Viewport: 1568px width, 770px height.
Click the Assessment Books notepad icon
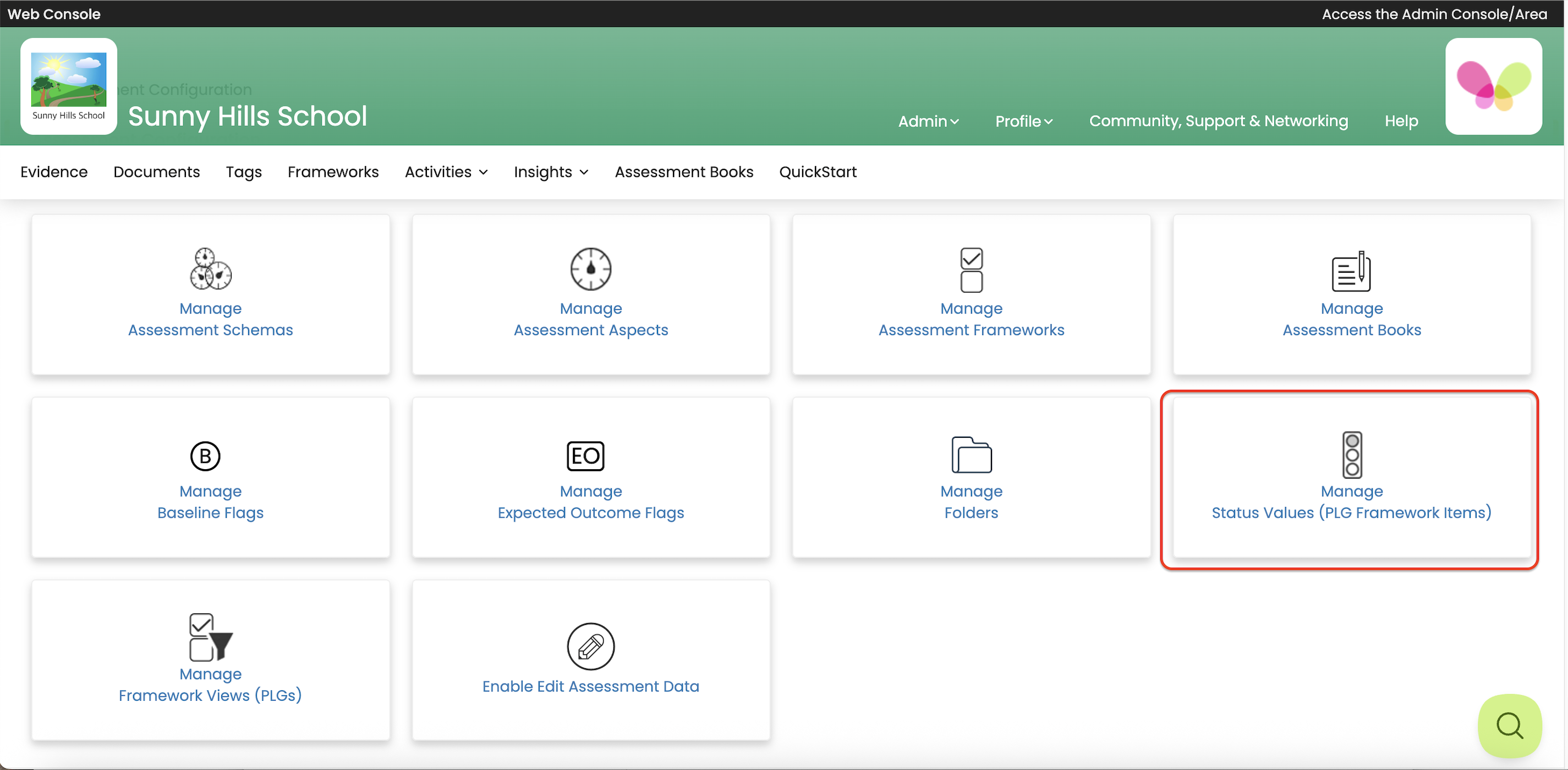pos(1351,271)
